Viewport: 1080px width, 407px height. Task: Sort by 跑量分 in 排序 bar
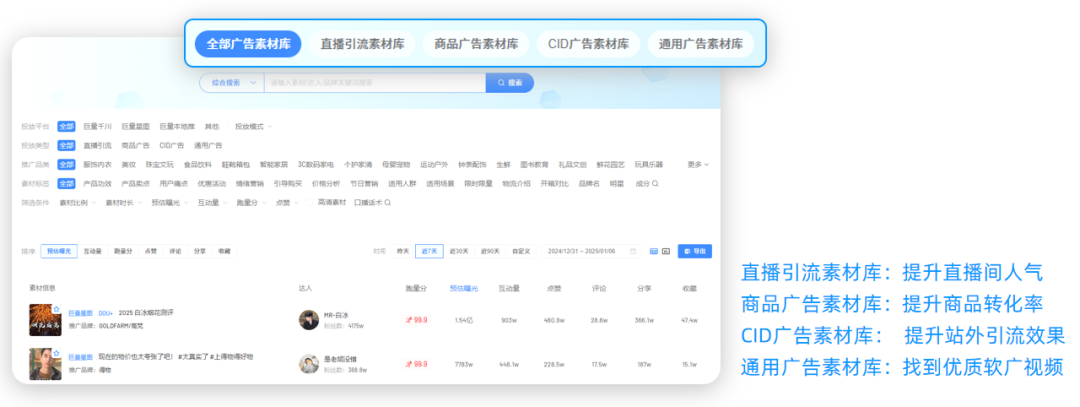coord(123,251)
